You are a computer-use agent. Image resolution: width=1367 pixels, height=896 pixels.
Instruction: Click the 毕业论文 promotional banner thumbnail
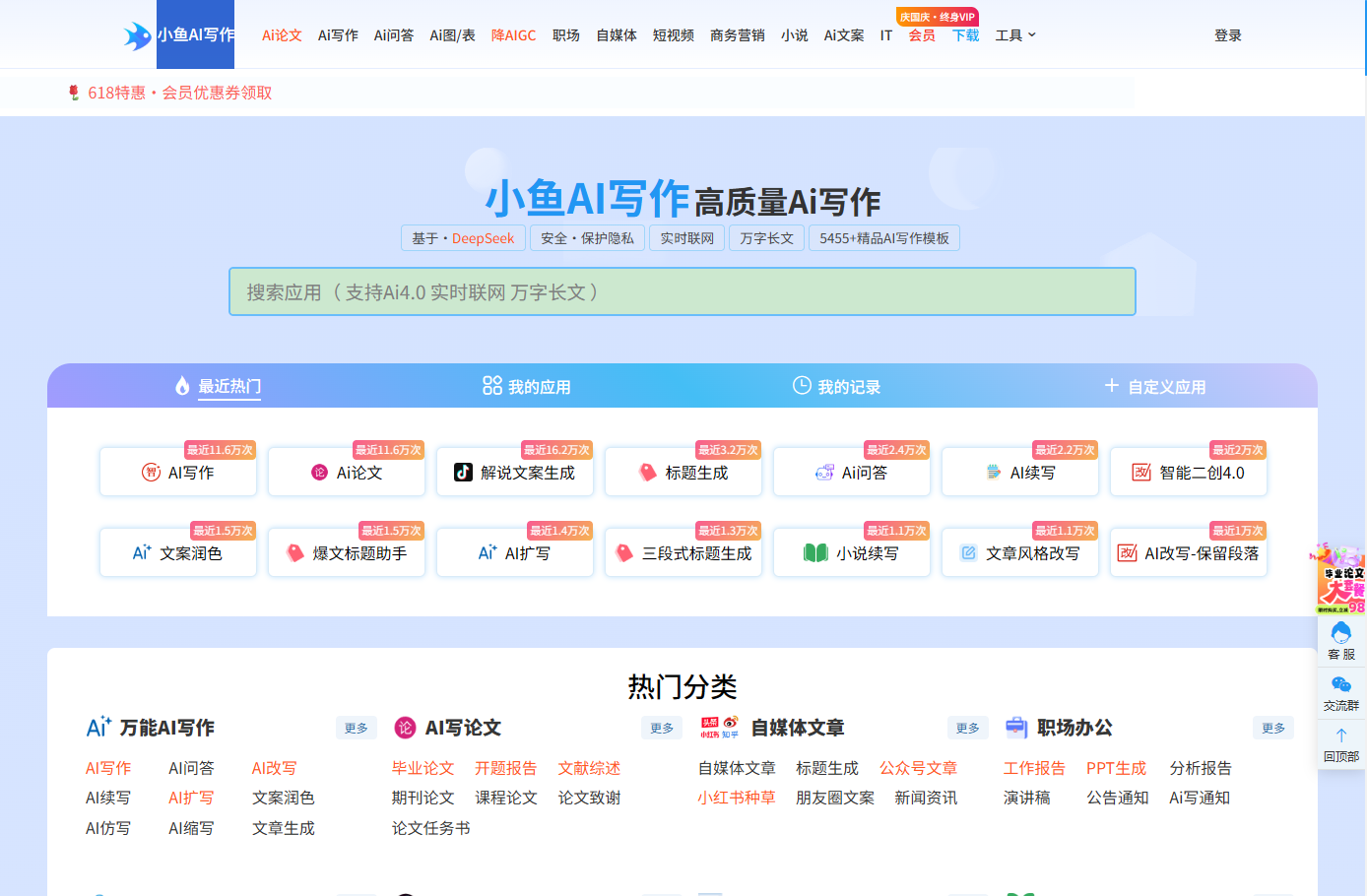click(1340, 579)
